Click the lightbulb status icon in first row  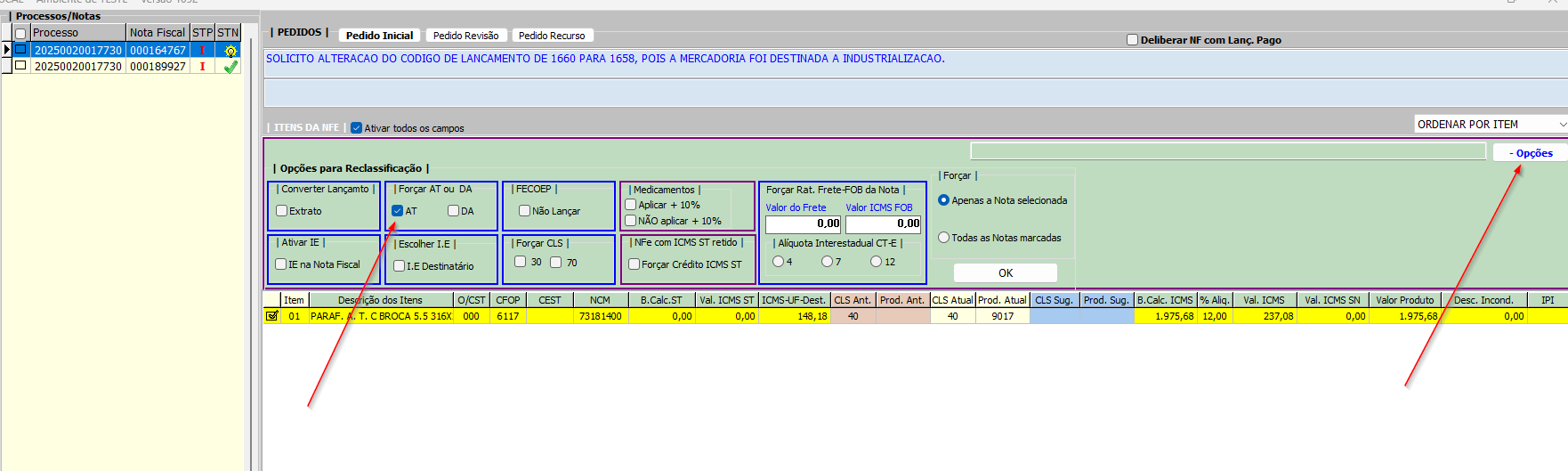point(230,51)
